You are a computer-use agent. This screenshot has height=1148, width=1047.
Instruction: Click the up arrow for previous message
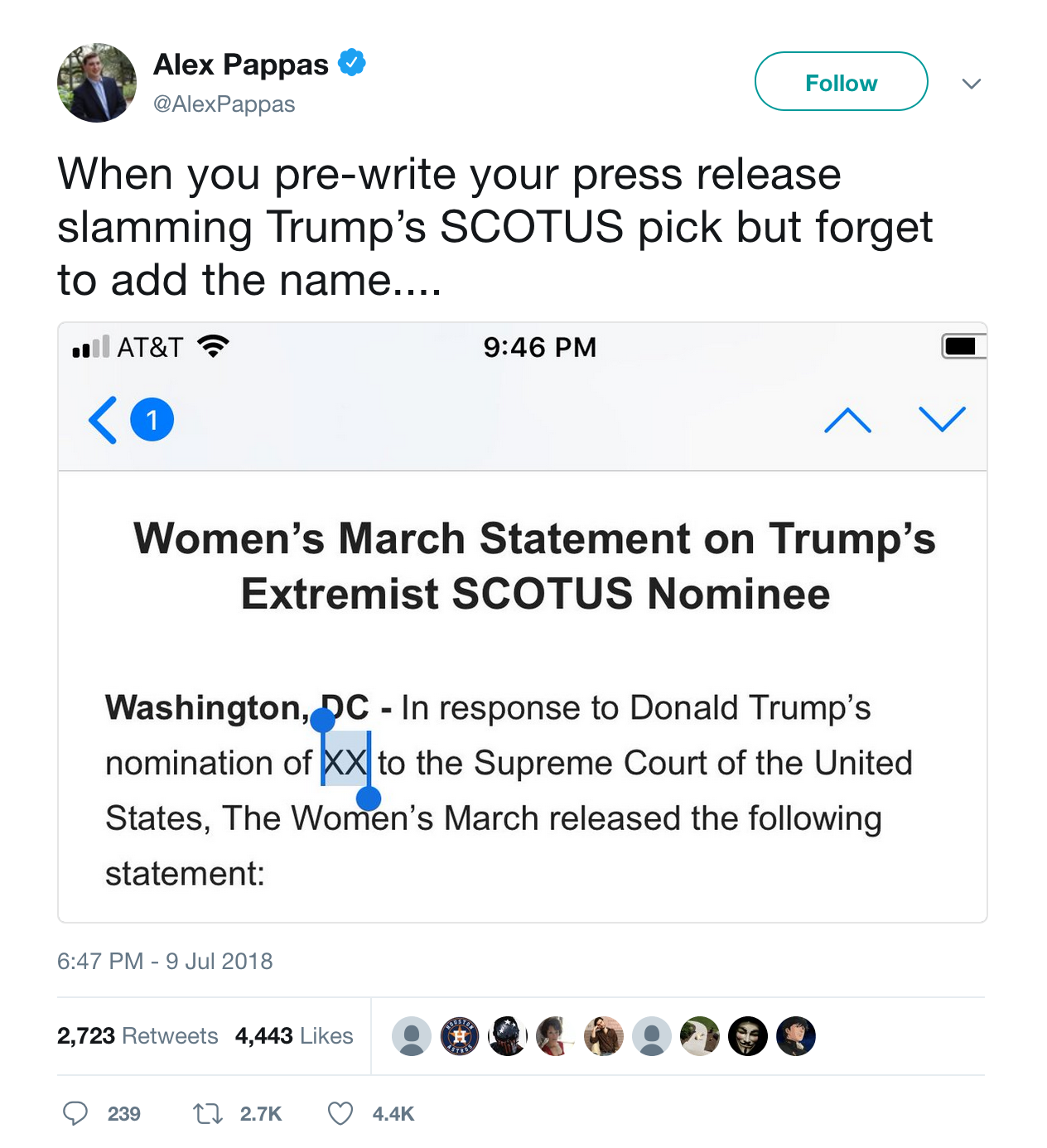pyautogui.click(x=847, y=420)
